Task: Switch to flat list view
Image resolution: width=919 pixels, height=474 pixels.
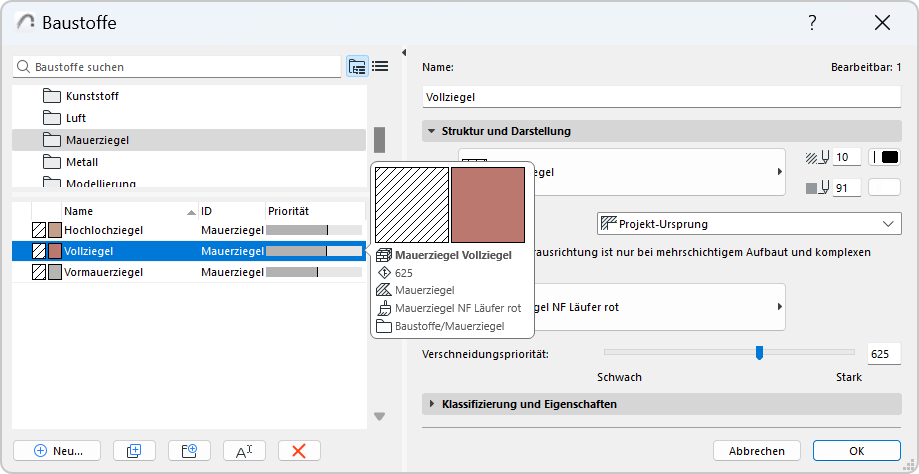Action: [x=380, y=67]
